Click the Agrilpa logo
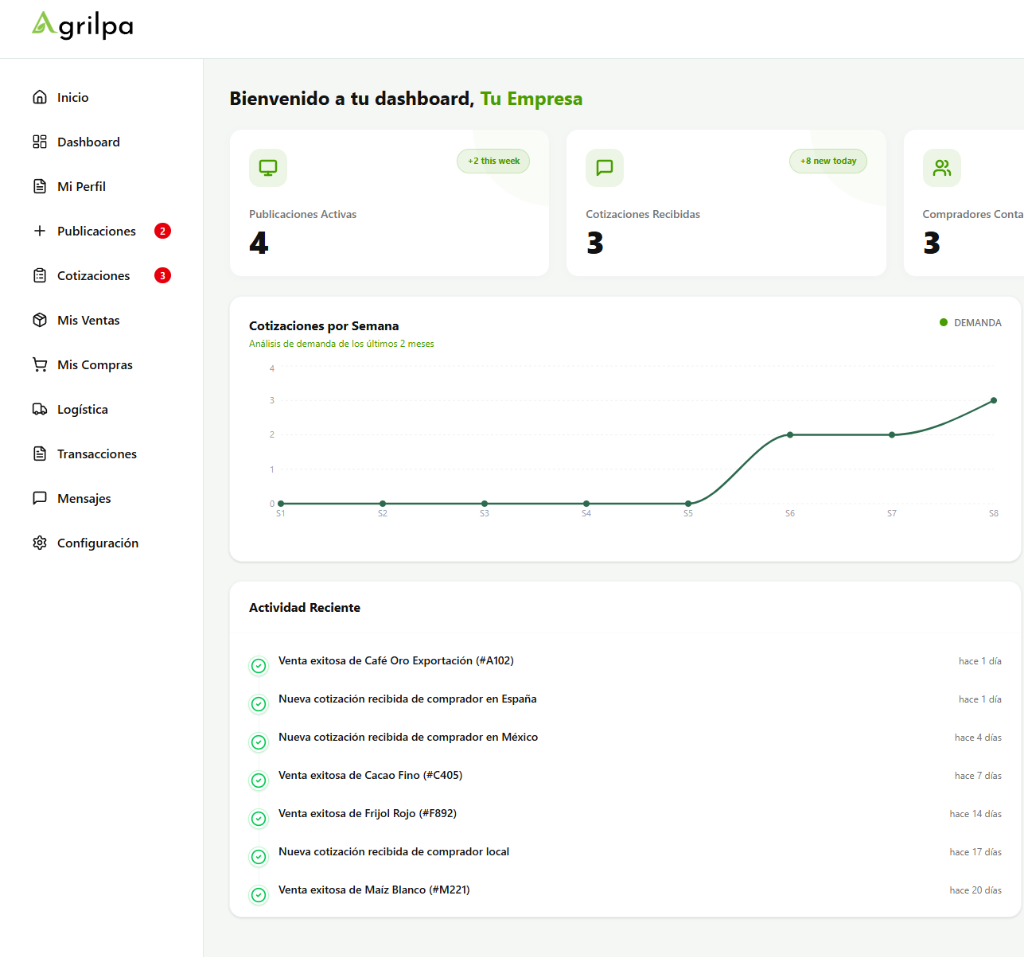The width and height of the screenshot is (1024, 957). 82,25
